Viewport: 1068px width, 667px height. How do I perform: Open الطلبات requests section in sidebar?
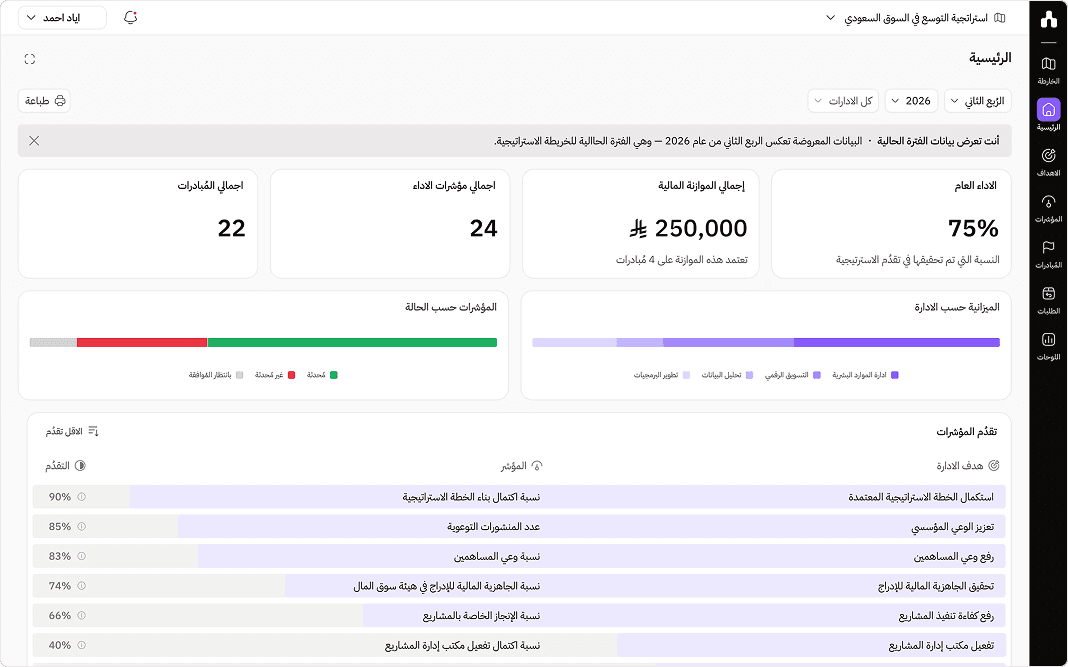1048,300
